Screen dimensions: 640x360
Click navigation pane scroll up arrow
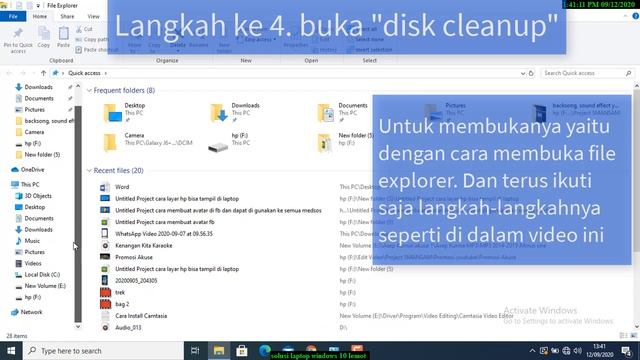(x=78, y=86)
